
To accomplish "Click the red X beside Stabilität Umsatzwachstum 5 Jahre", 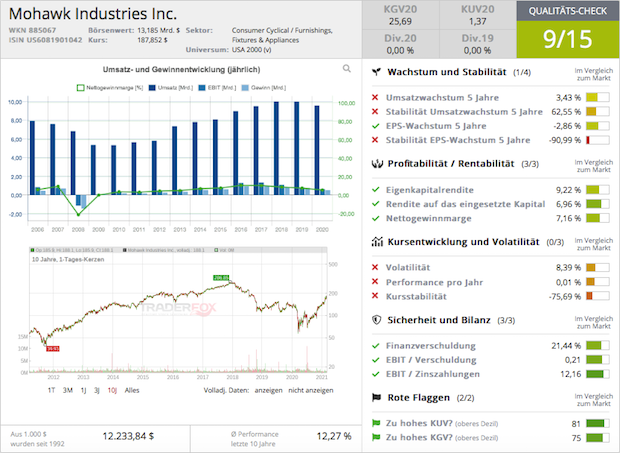I will click(x=375, y=111).
